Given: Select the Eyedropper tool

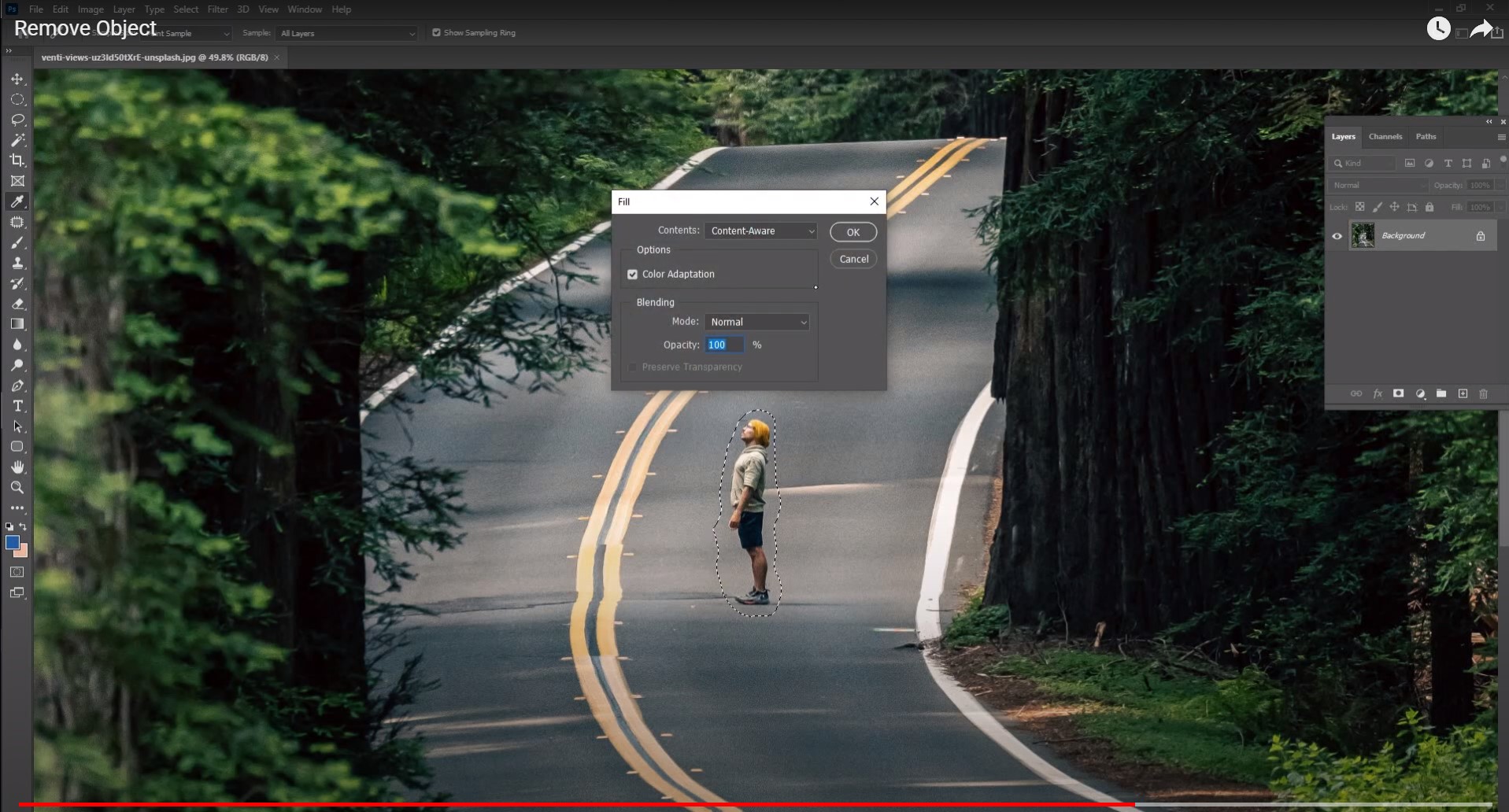Looking at the screenshot, I should (x=17, y=201).
